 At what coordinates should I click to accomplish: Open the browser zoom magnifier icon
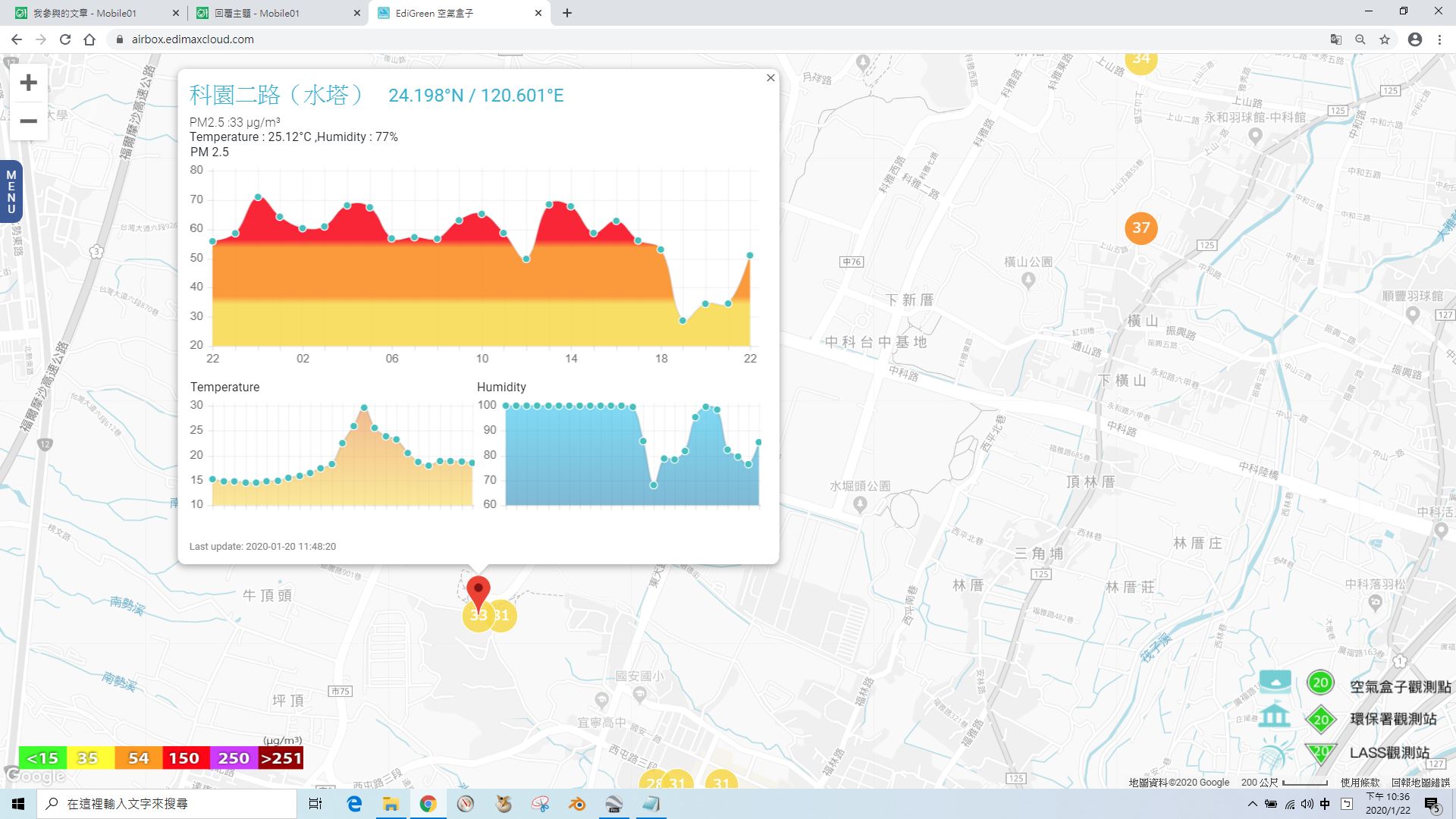click(1360, 39)
